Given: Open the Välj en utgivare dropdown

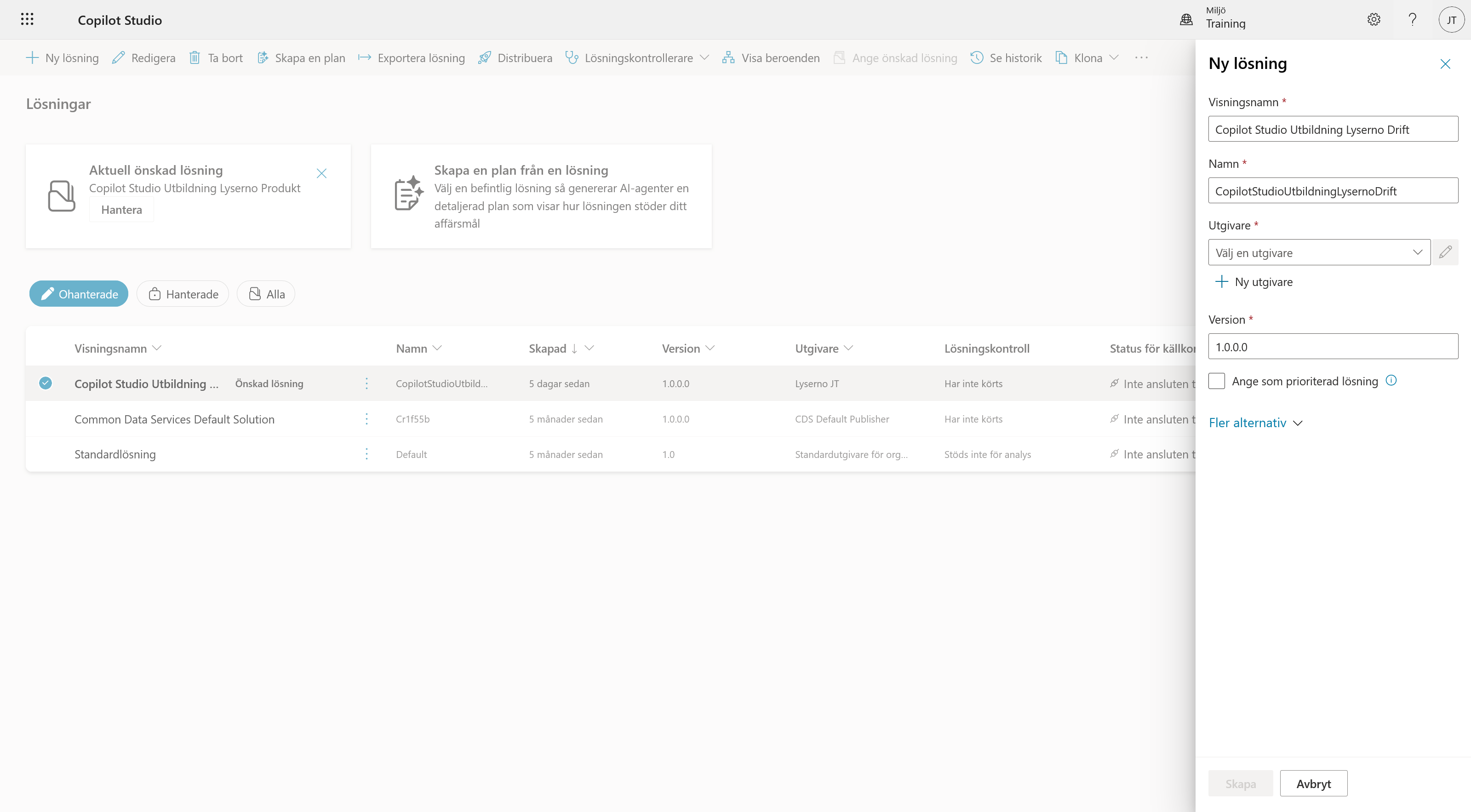Looking at the screenshot, I should pyautogui.click(x=1319, y=252).
